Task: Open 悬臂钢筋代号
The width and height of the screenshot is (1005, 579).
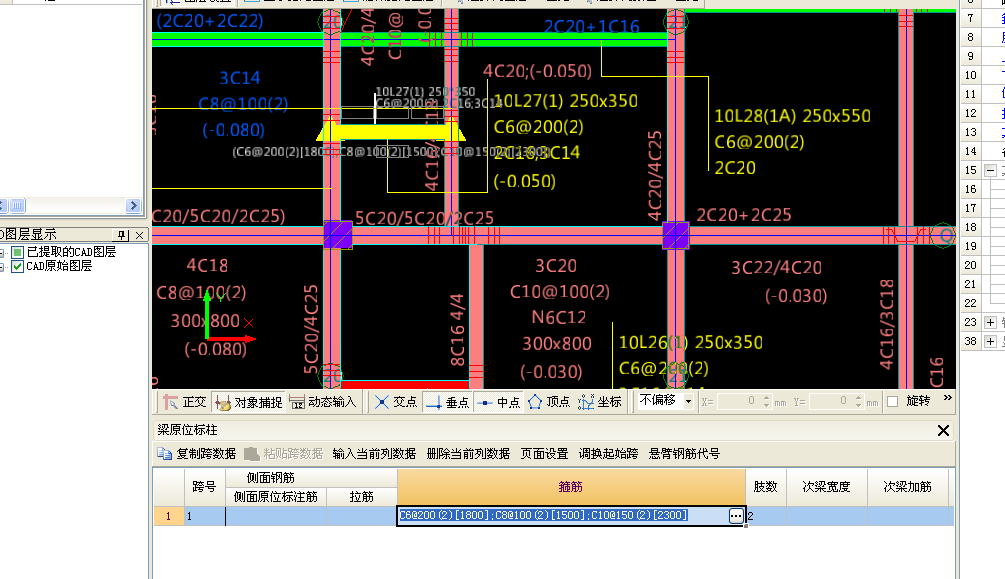Action: (x=684, y=454)
